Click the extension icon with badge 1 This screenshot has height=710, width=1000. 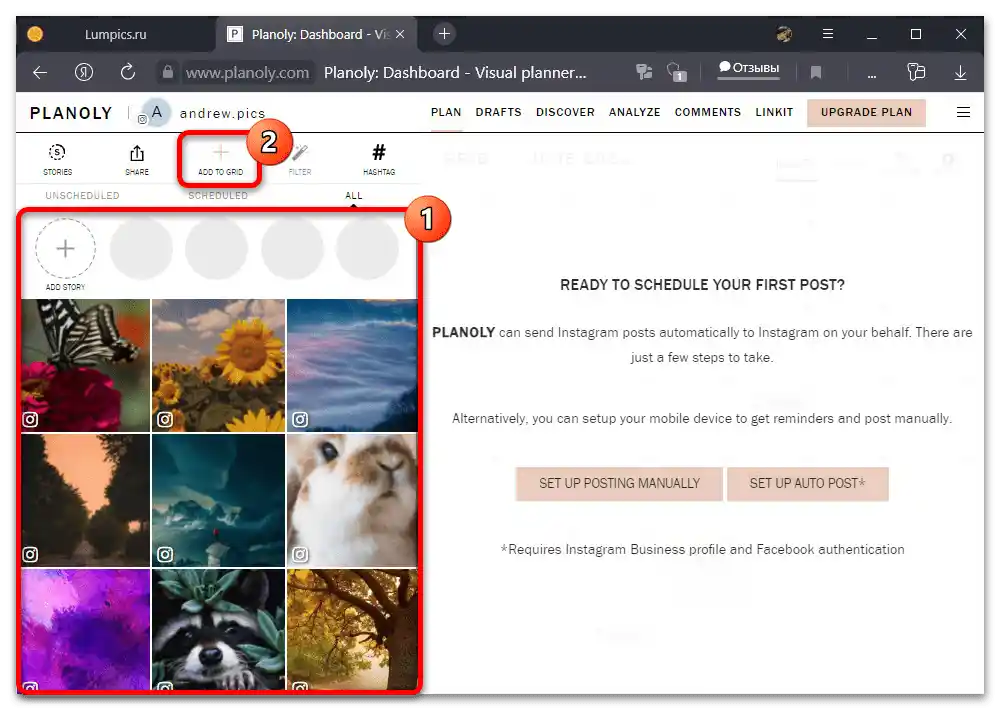(676, 72)
